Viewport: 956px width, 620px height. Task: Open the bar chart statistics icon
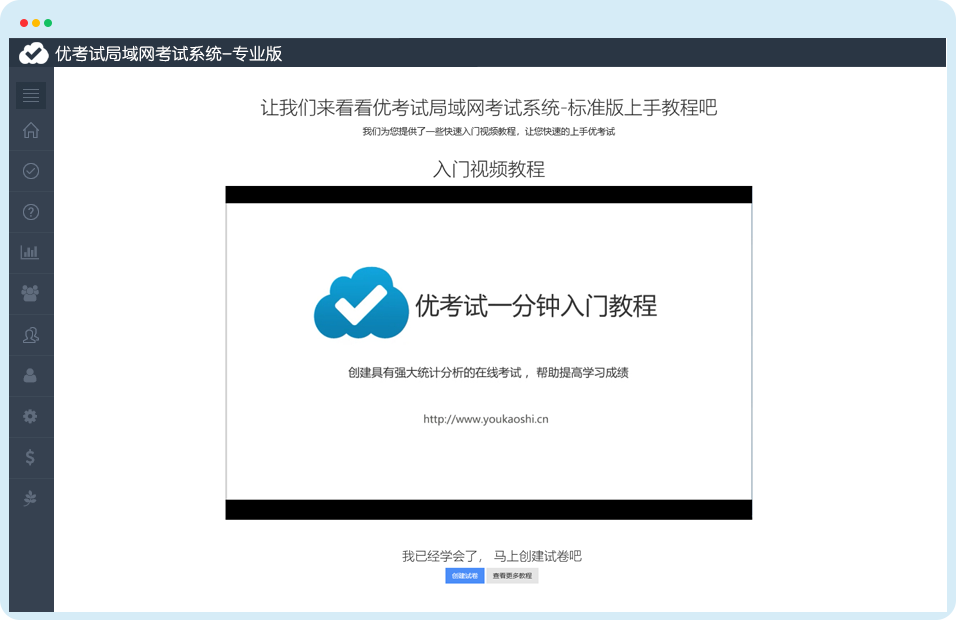pos(31,252)
